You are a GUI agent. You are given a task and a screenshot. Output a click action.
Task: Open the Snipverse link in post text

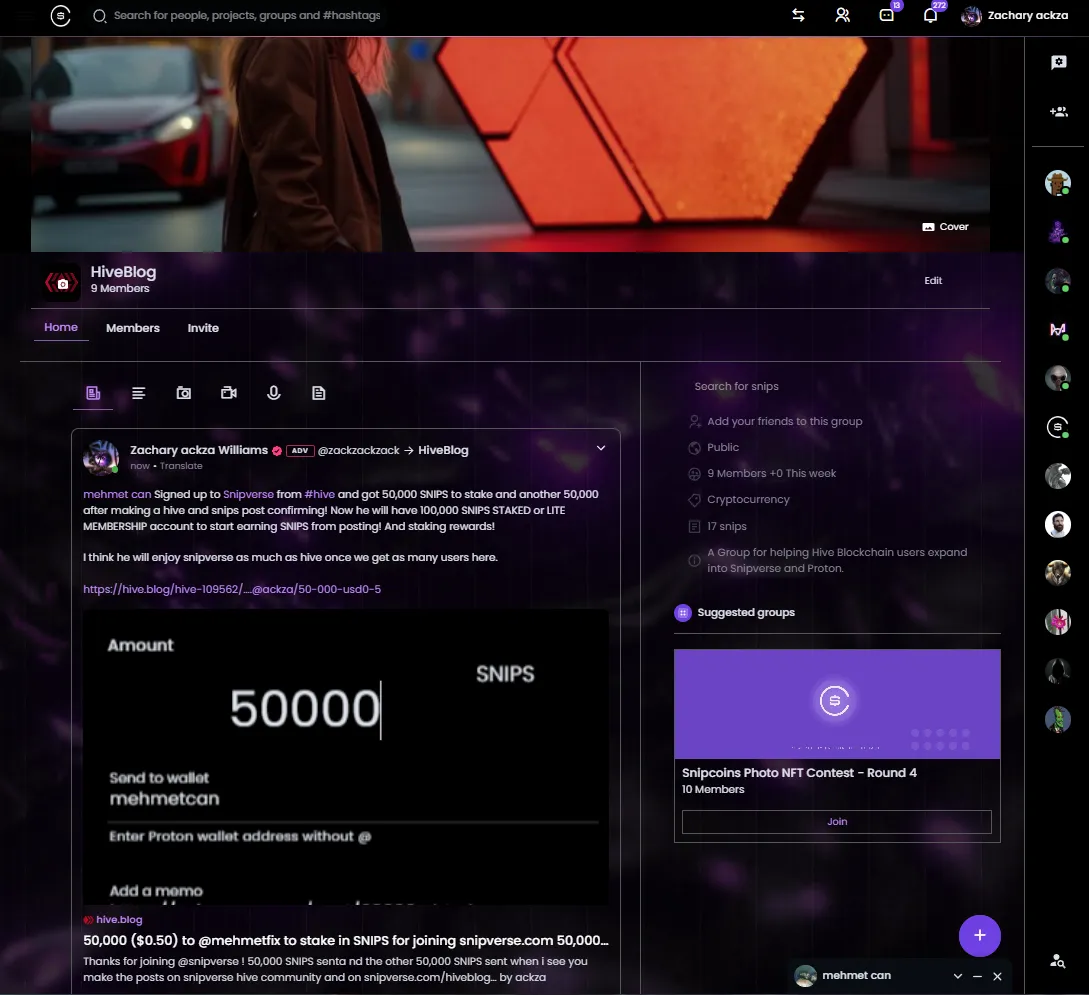249,494
